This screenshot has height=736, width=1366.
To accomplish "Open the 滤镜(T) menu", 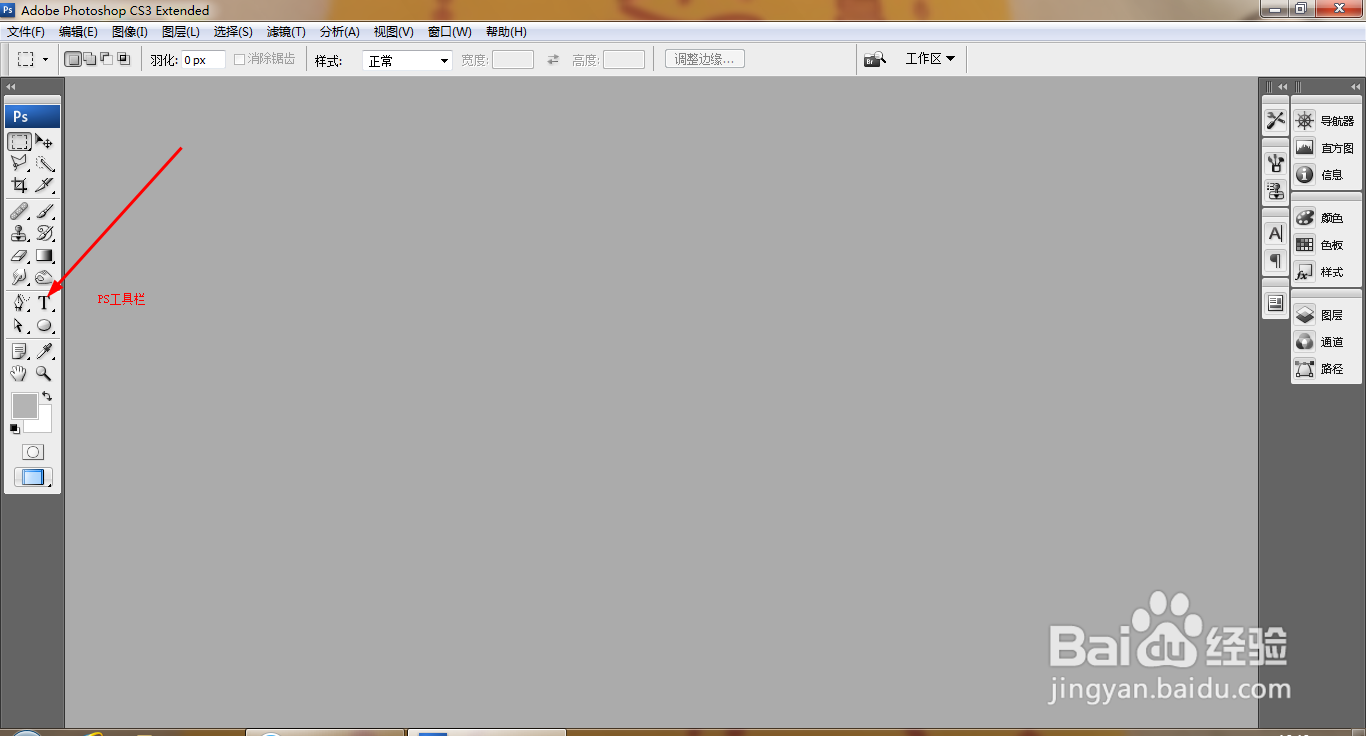I will [x=286, y=32].
